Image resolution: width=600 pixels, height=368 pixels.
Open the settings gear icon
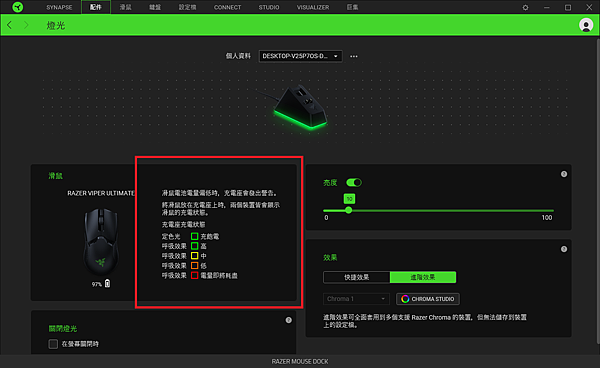pos(525,7)
